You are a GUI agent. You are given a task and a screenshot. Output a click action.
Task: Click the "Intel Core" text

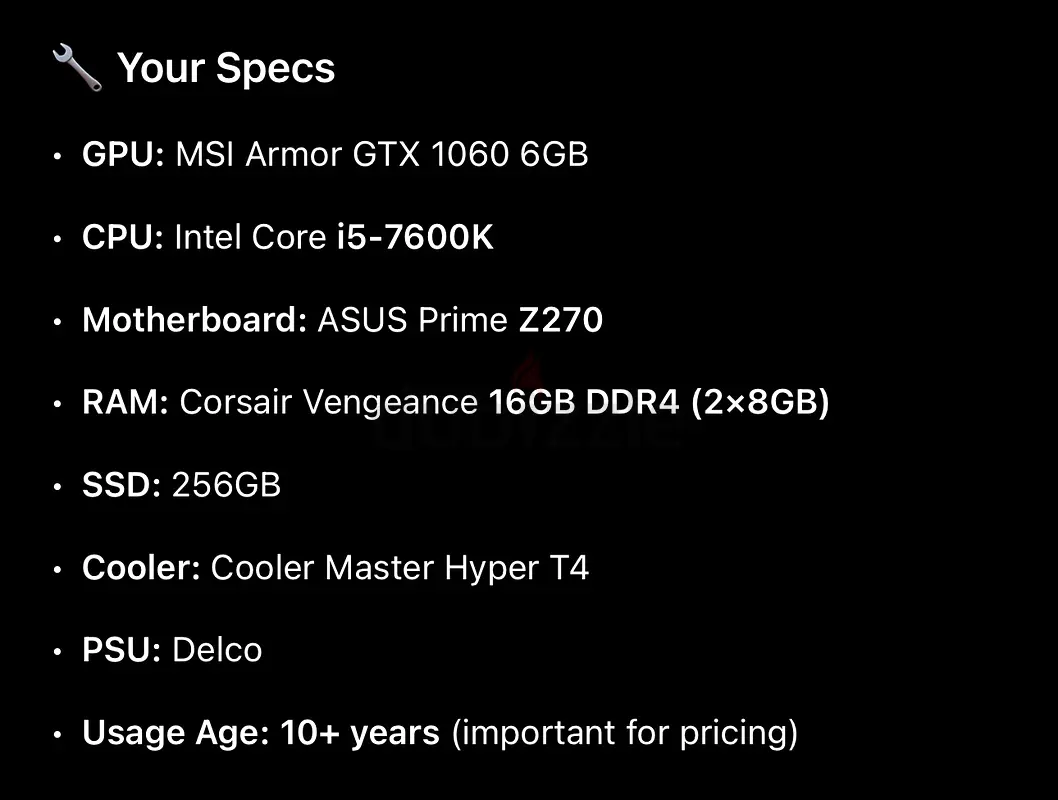point(250,238)
